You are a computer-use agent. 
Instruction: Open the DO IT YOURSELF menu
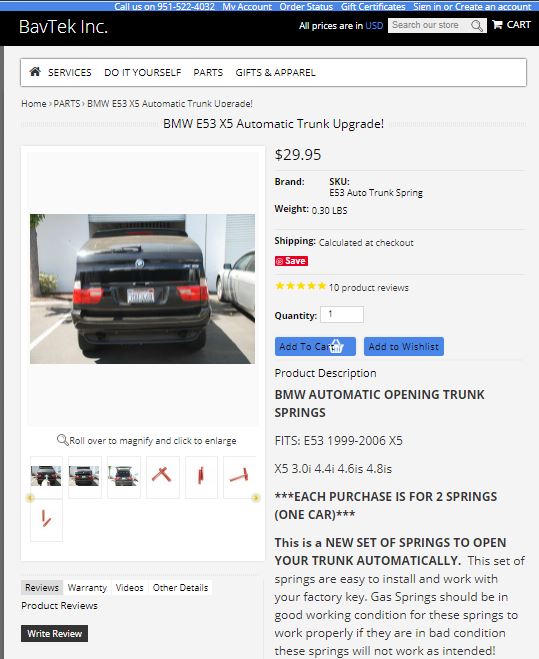[x=143, y=73]
